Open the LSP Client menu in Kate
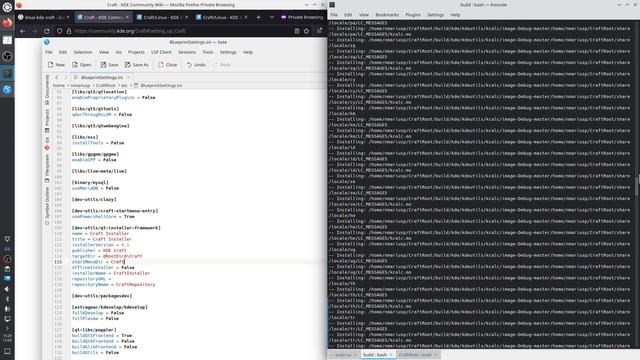The image size is (640, 360). pos(161,52)
